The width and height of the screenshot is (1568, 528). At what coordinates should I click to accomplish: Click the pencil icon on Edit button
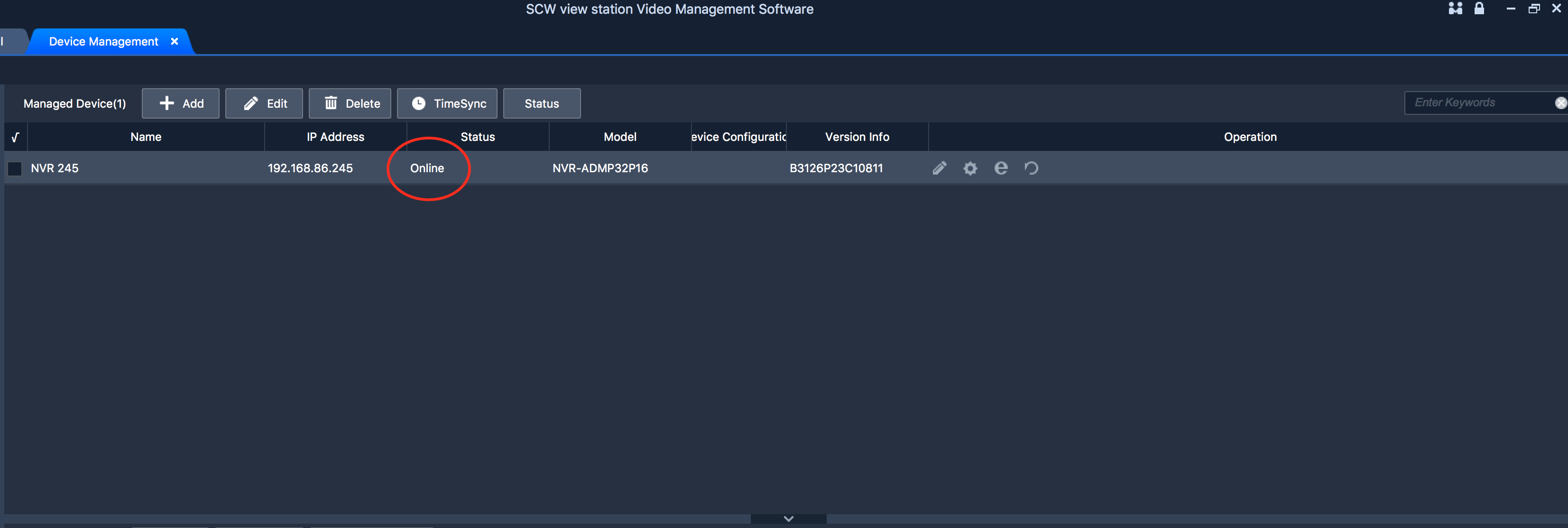point(251,103)
